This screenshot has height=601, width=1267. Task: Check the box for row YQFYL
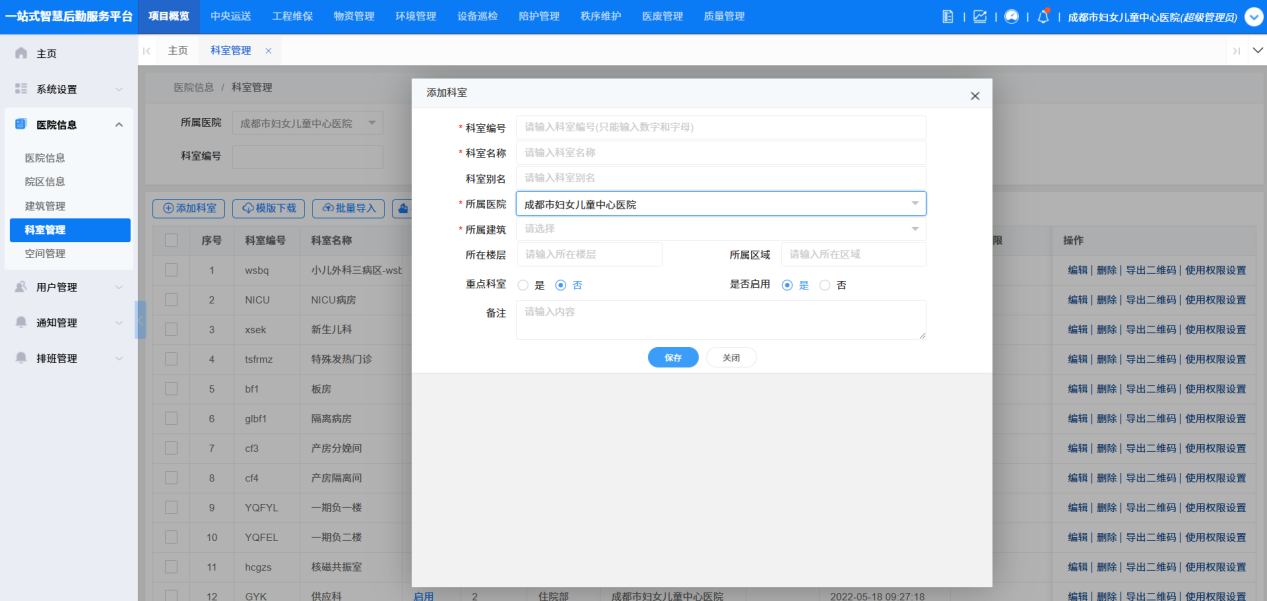coord(171,508)
